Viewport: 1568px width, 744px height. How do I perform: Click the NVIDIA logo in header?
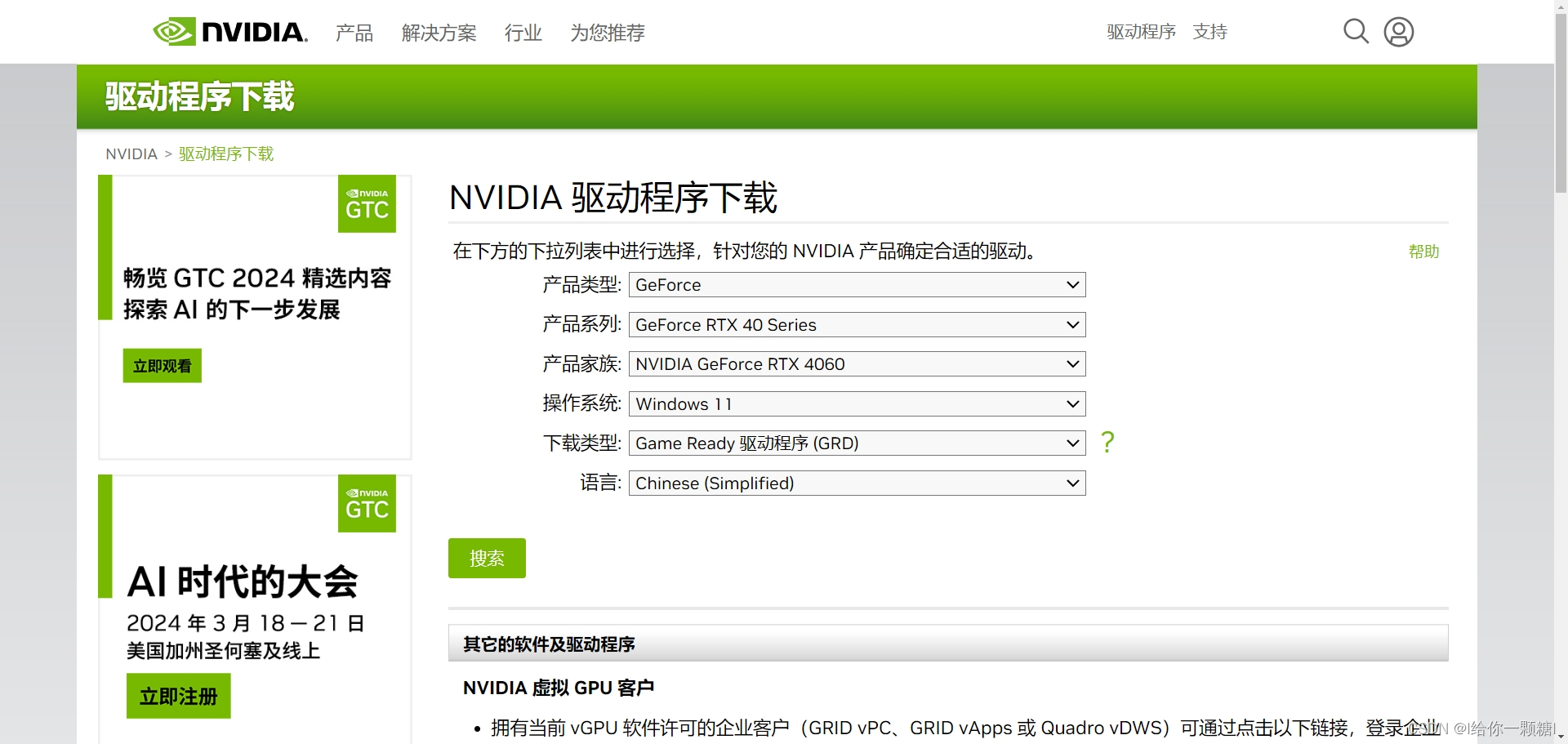(x=230, y=32)
